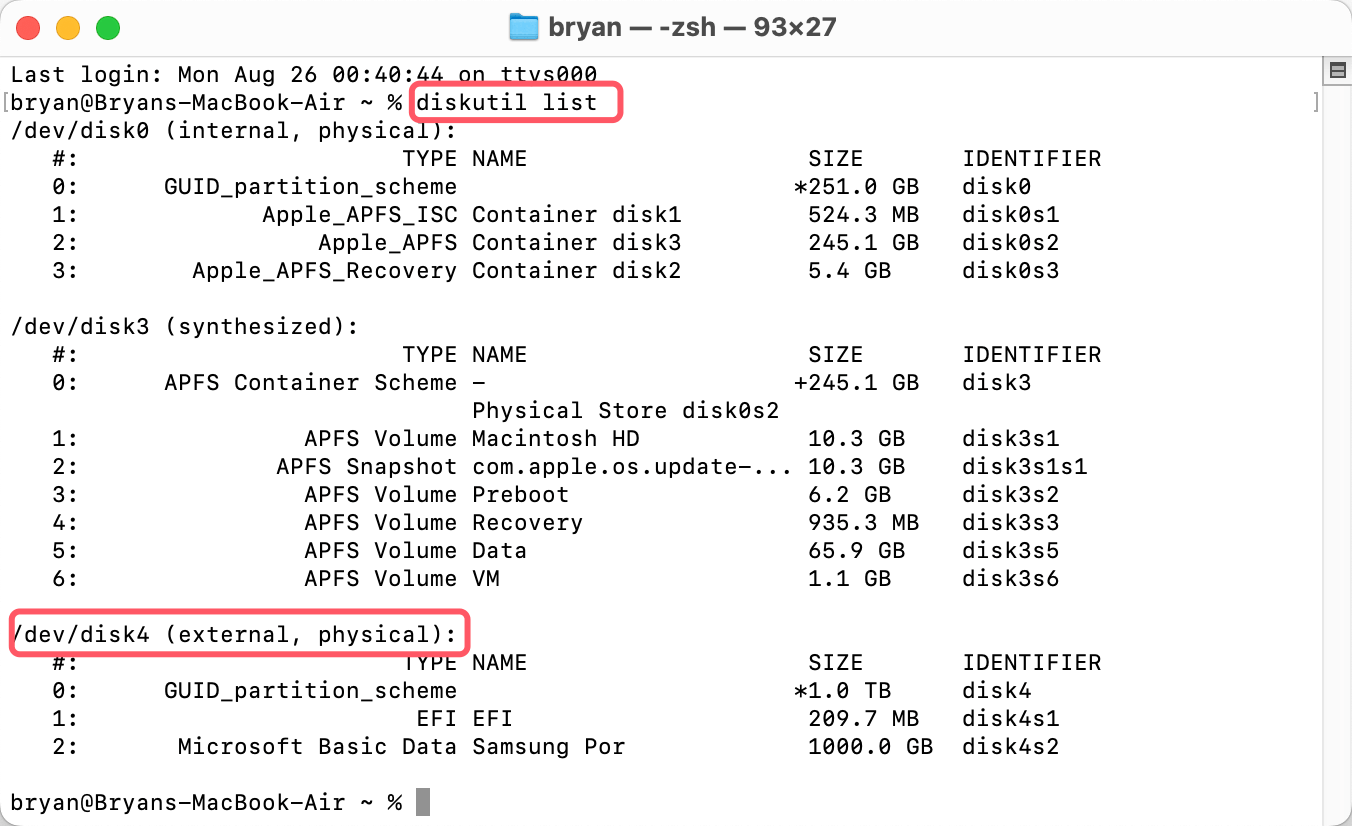Click the '/dev/disk0 (internal, physical)' header line
Viewport: 1352px width, 826px height.
click(x=233, y=130)
